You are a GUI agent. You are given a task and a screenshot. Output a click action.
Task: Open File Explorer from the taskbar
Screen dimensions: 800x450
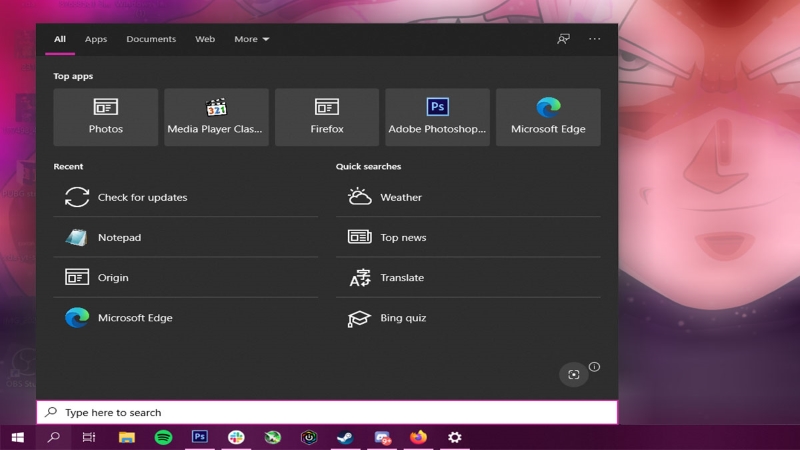click(127, 437)
